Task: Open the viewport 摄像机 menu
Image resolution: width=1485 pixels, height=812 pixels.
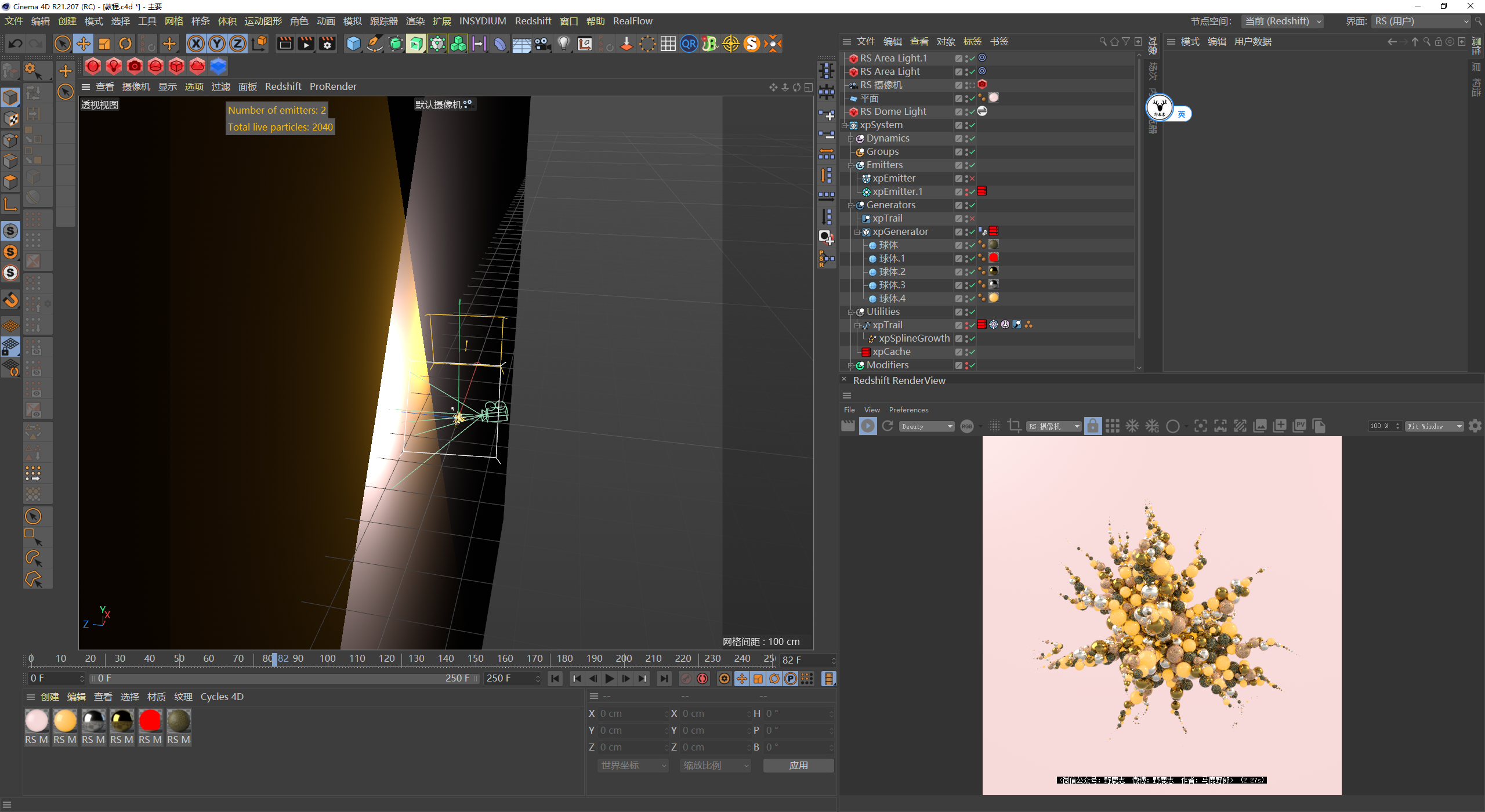Action: coord(136,87)
